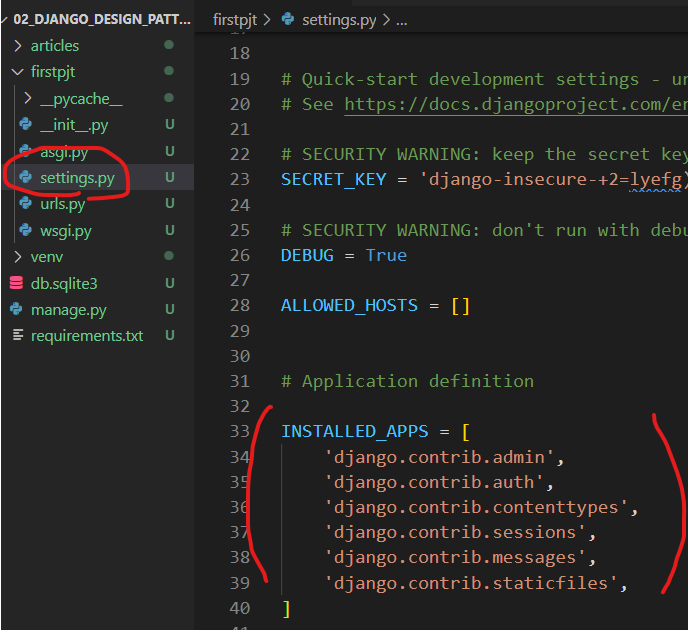
Task: Click the text file icon beside requirements.txt
Action: [x=18, y=335]
